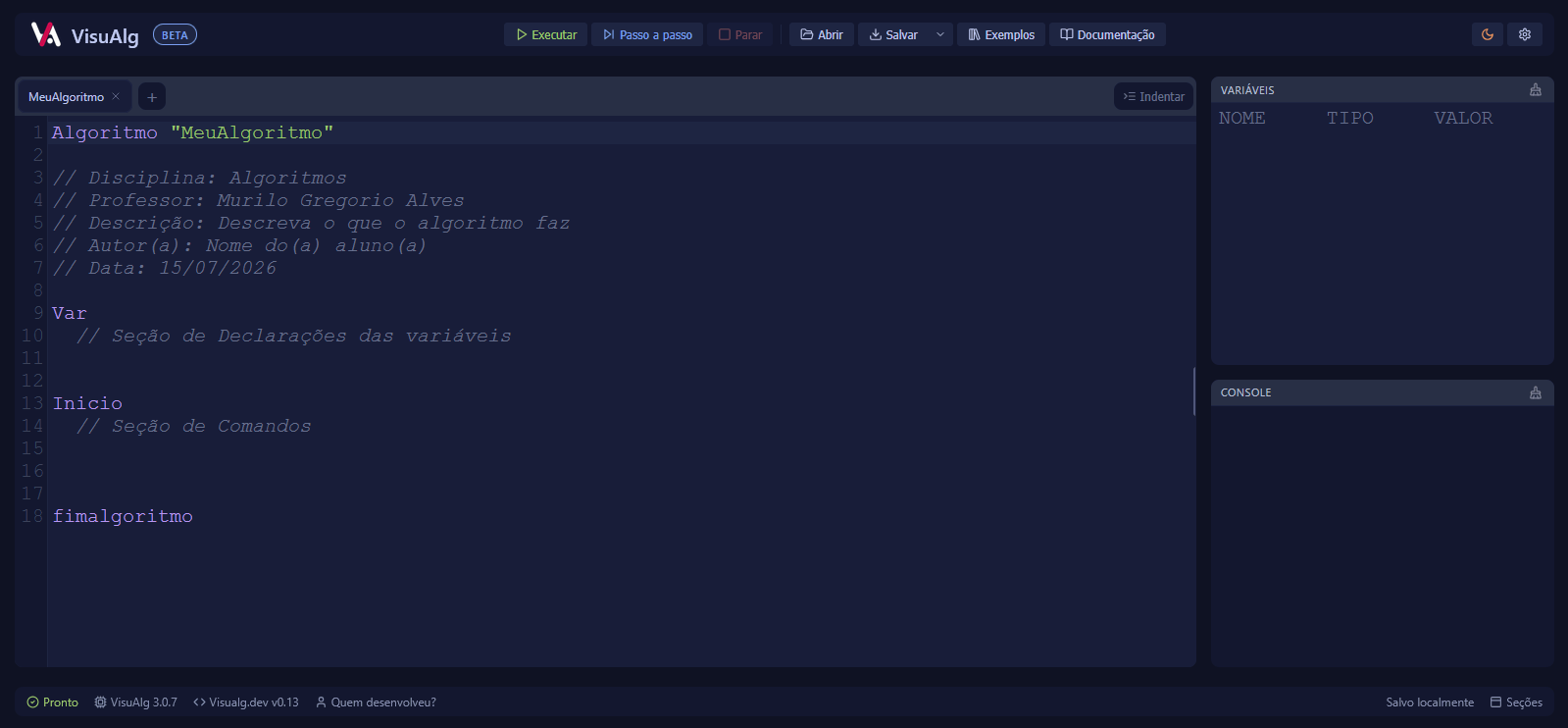Viewport: 1568px width, 728px height.
Task: Click the editor vertical scrollbar
Action: 1193,391
